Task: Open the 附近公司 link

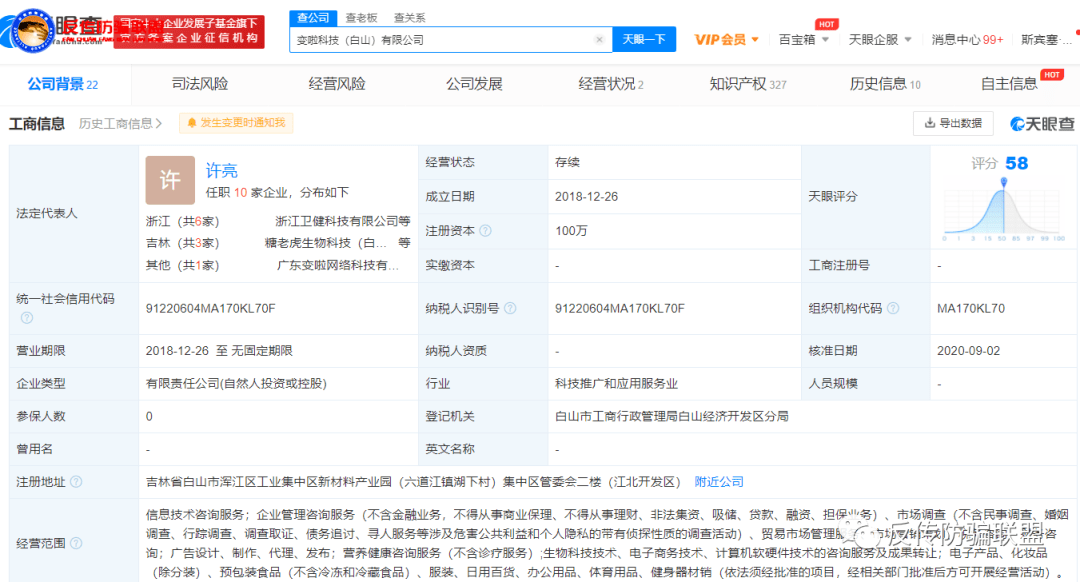Action: tap(718, 480)
